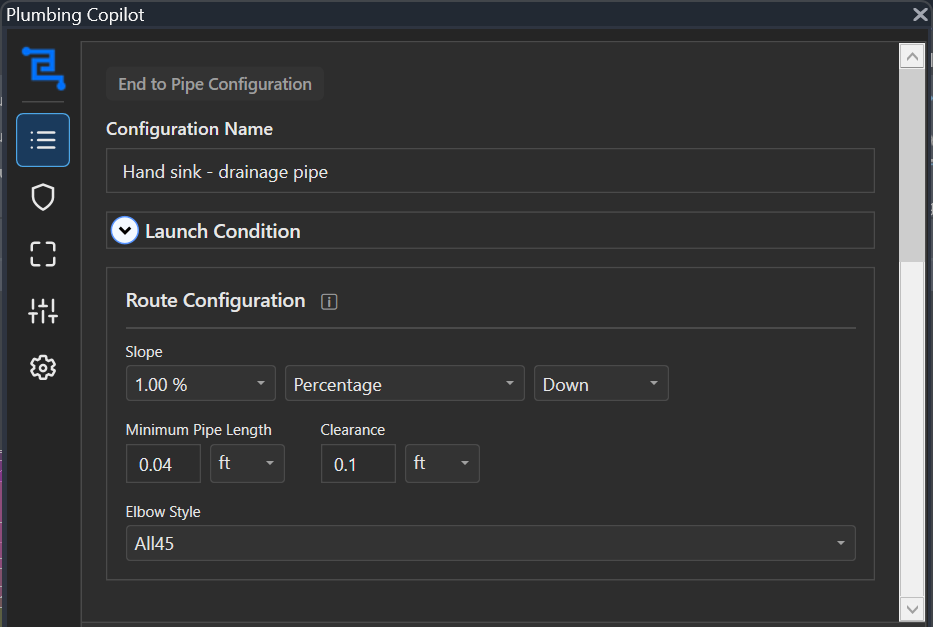Image resolution: width=933 pixels, height=627 pixels.
Task: Click the scrollbar down arrow
Action: [x=911, y=609]
